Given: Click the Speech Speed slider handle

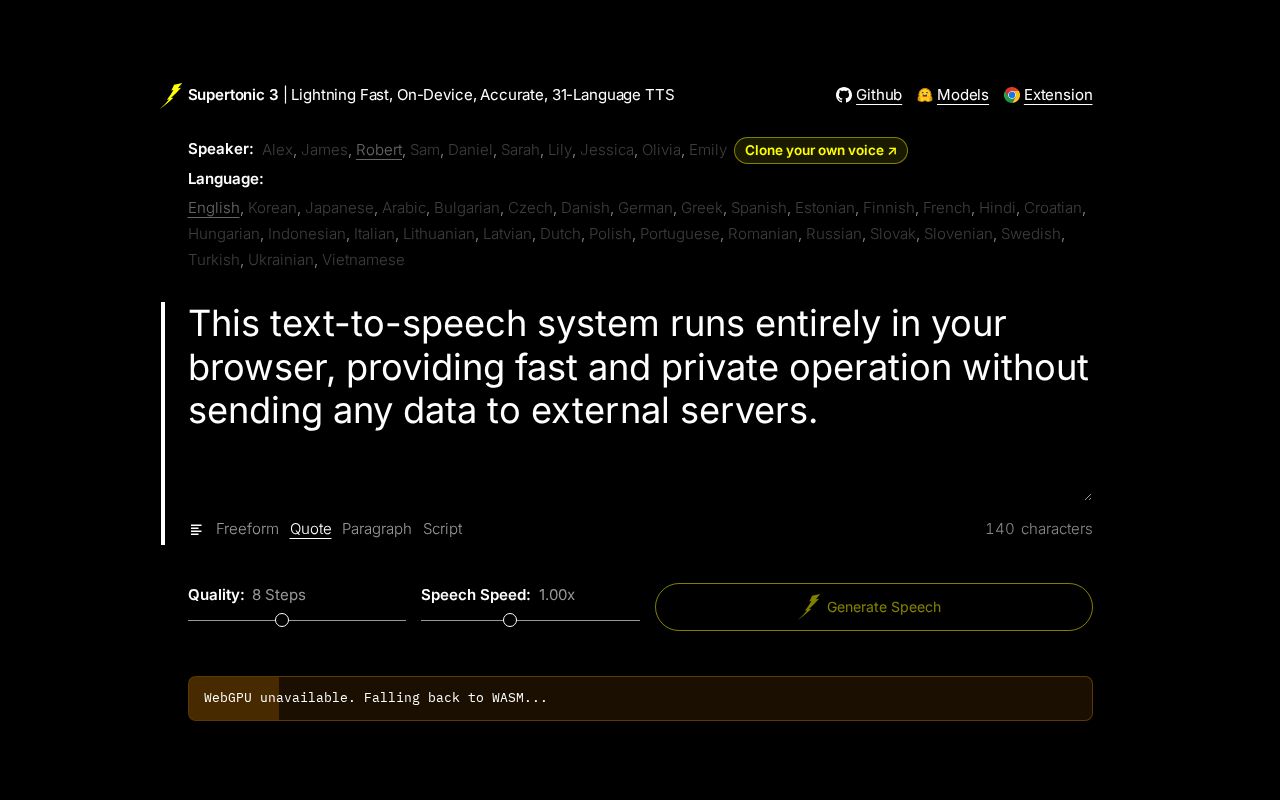Looking at the screenshot, I should tap(510, 620).
